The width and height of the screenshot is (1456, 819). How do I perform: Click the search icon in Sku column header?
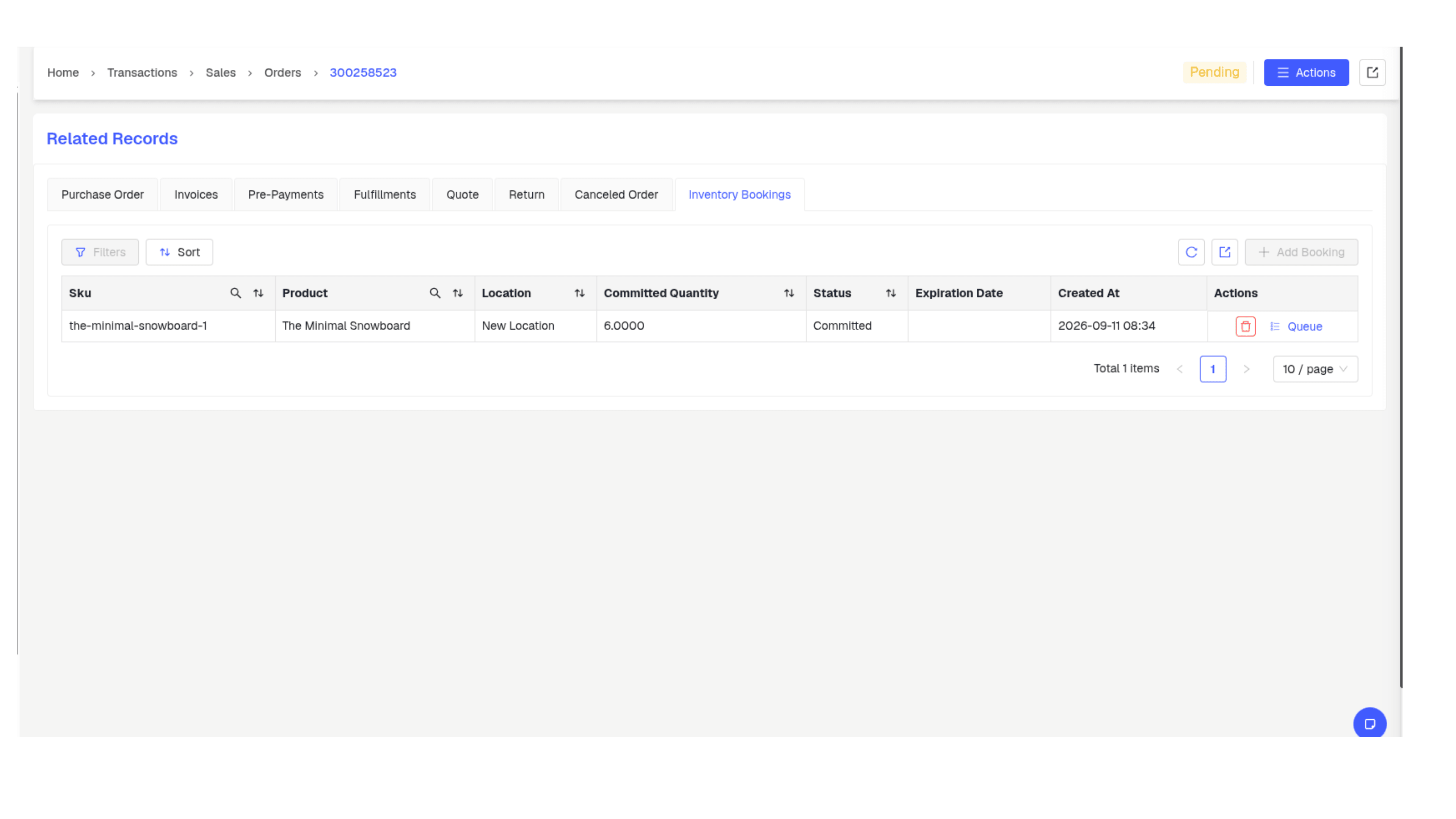tap(235, 293)
